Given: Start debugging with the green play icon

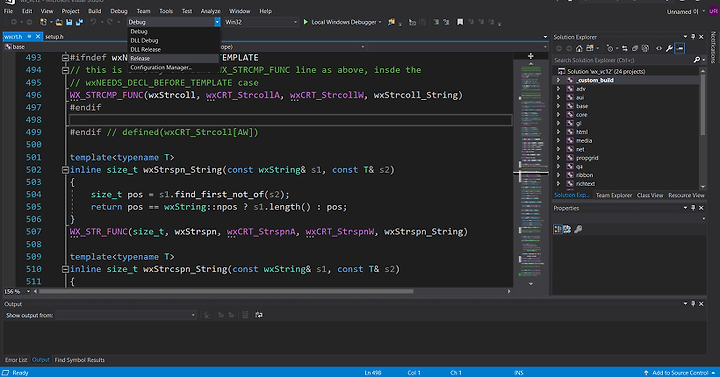Looking at the screenshot, I should 305,22.
